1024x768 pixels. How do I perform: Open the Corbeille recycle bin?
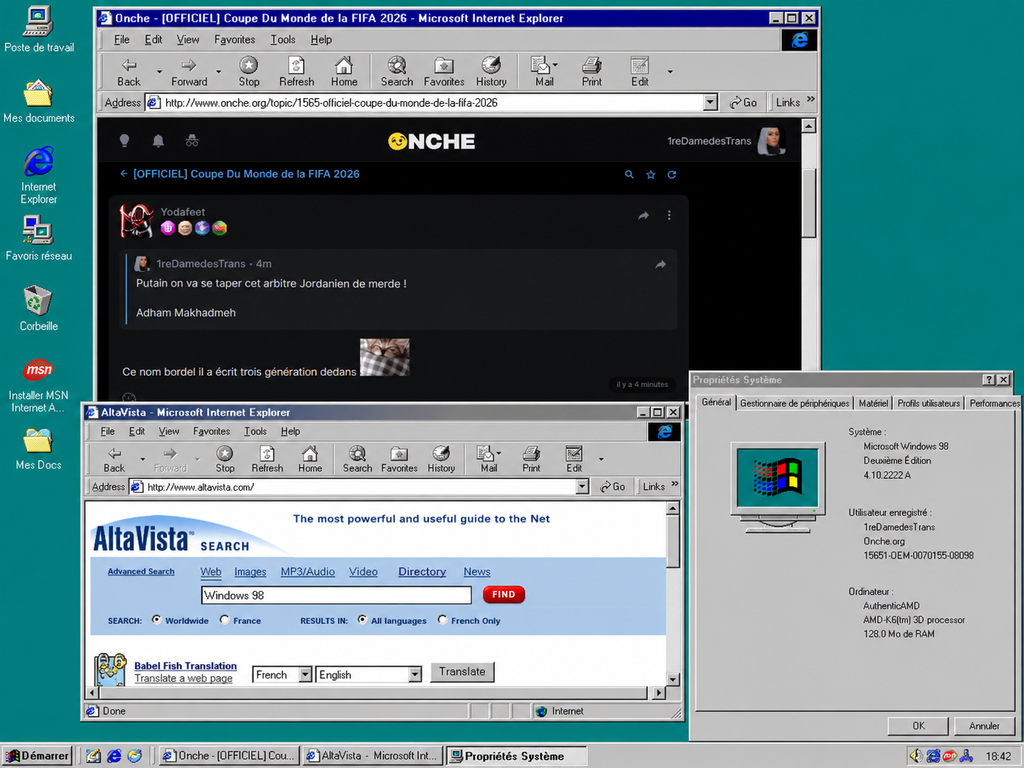click(x=38, y=308)
